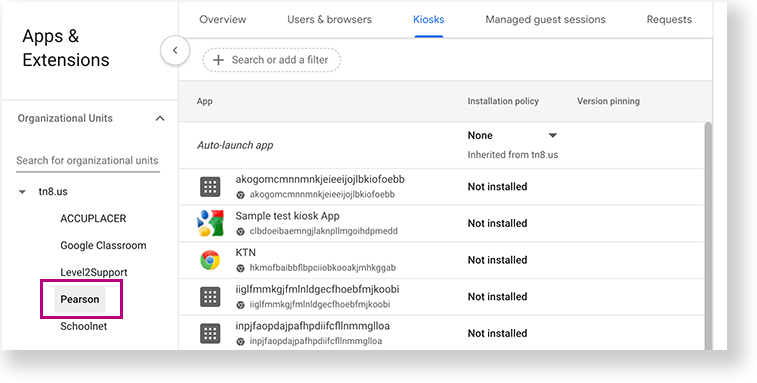Click the Chrome web store icon under KTN

[240, 268]
